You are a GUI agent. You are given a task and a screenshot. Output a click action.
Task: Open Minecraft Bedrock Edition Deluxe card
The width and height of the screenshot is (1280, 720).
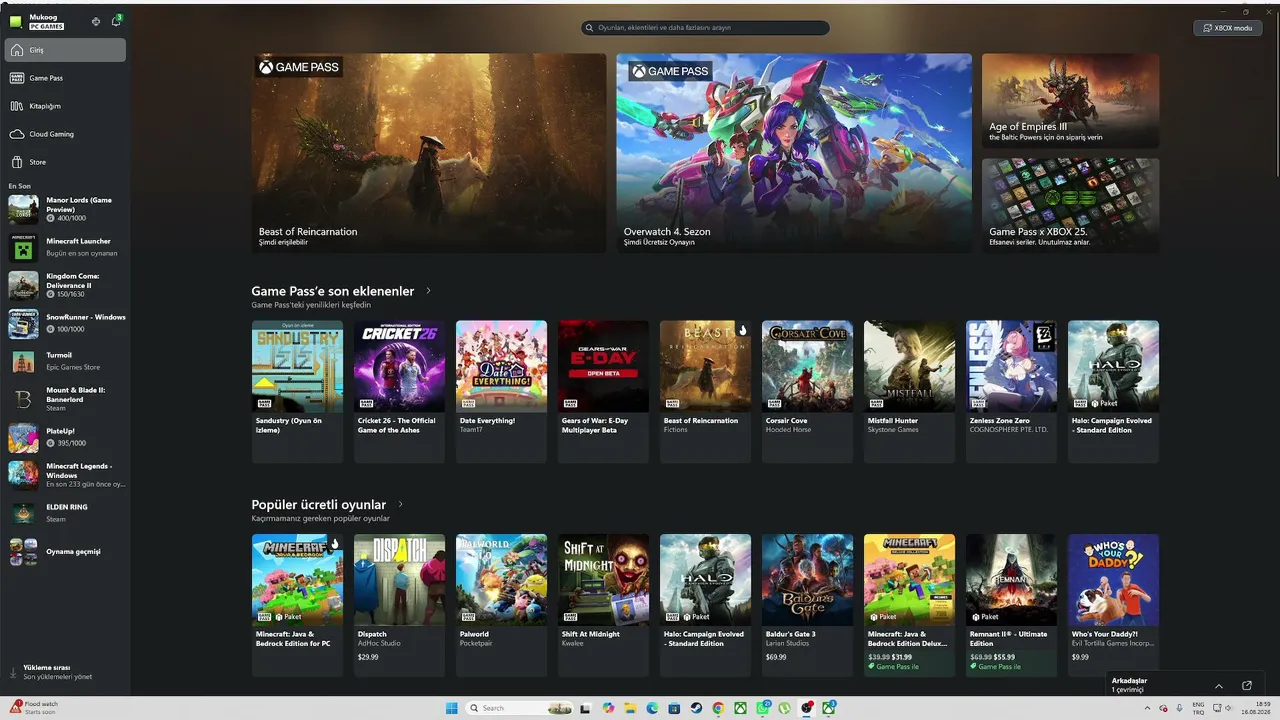909,605
